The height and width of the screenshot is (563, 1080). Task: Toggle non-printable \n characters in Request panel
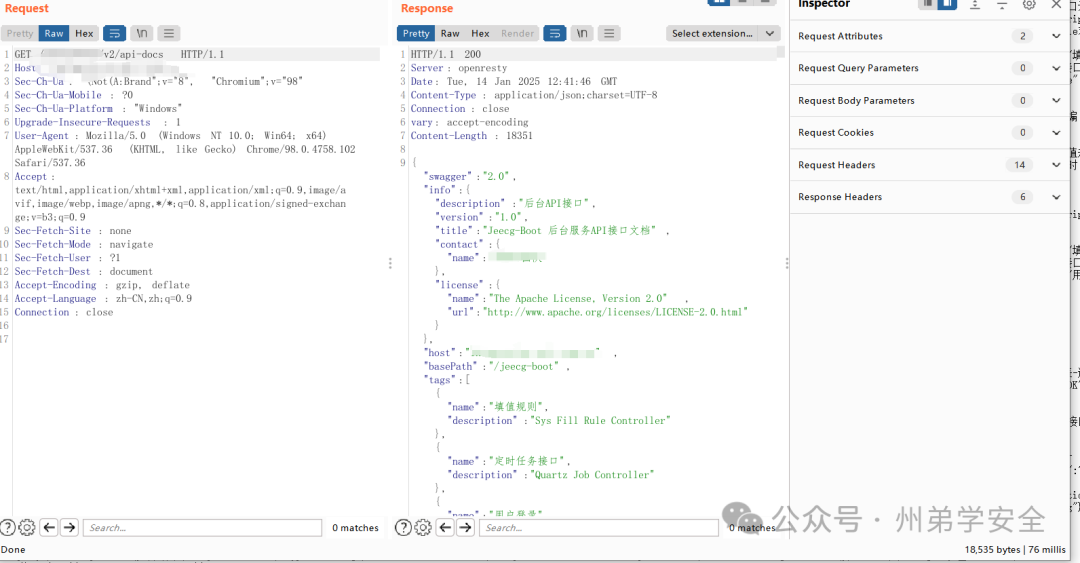click(141, 33)
